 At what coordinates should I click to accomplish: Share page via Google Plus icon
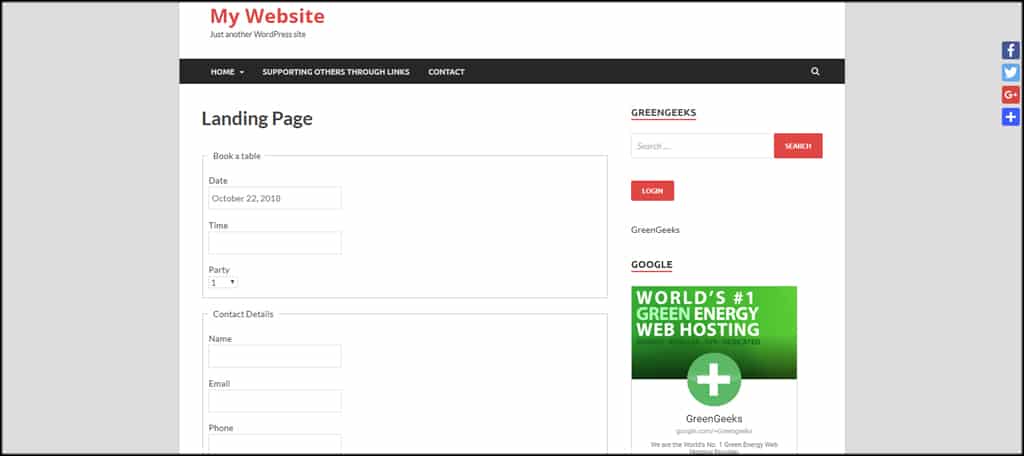tap(1010, 95)
